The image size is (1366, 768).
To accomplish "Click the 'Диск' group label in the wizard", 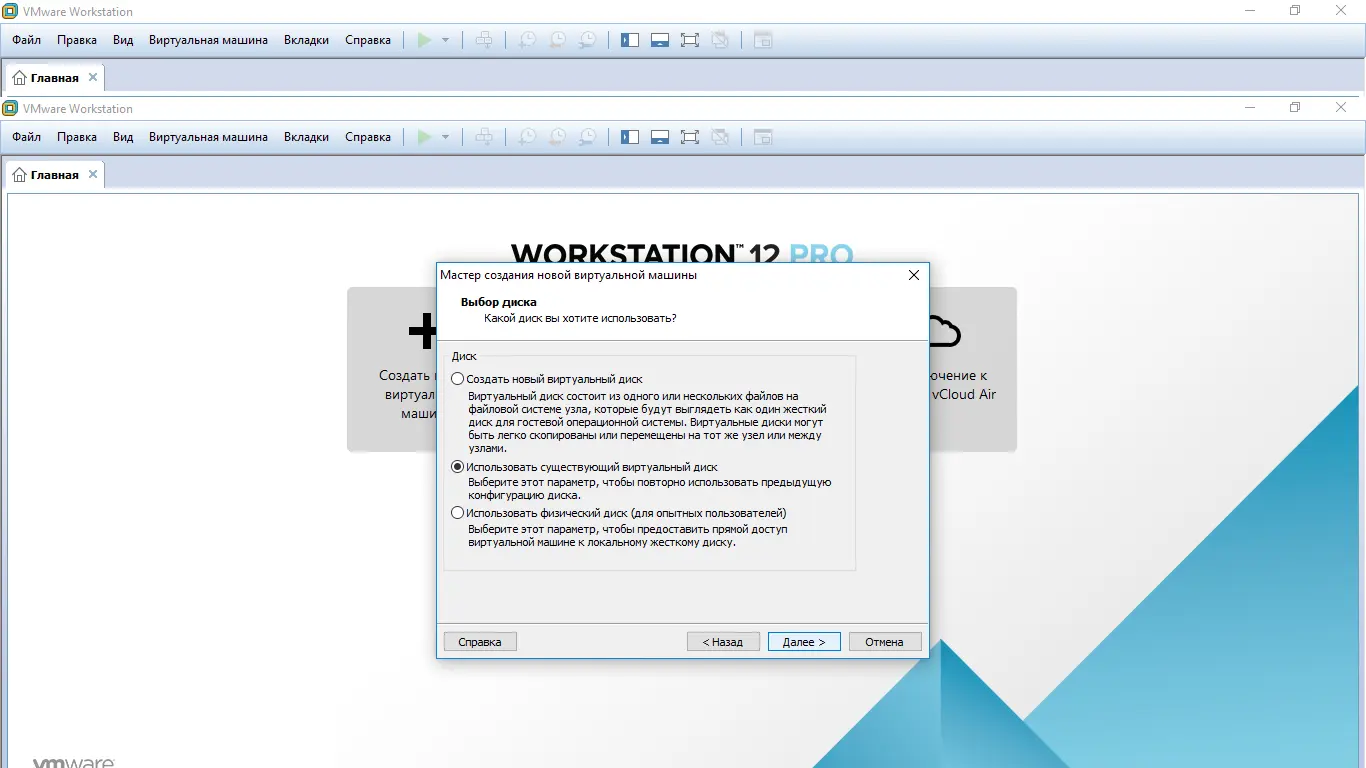I will [x=464, y=356].
